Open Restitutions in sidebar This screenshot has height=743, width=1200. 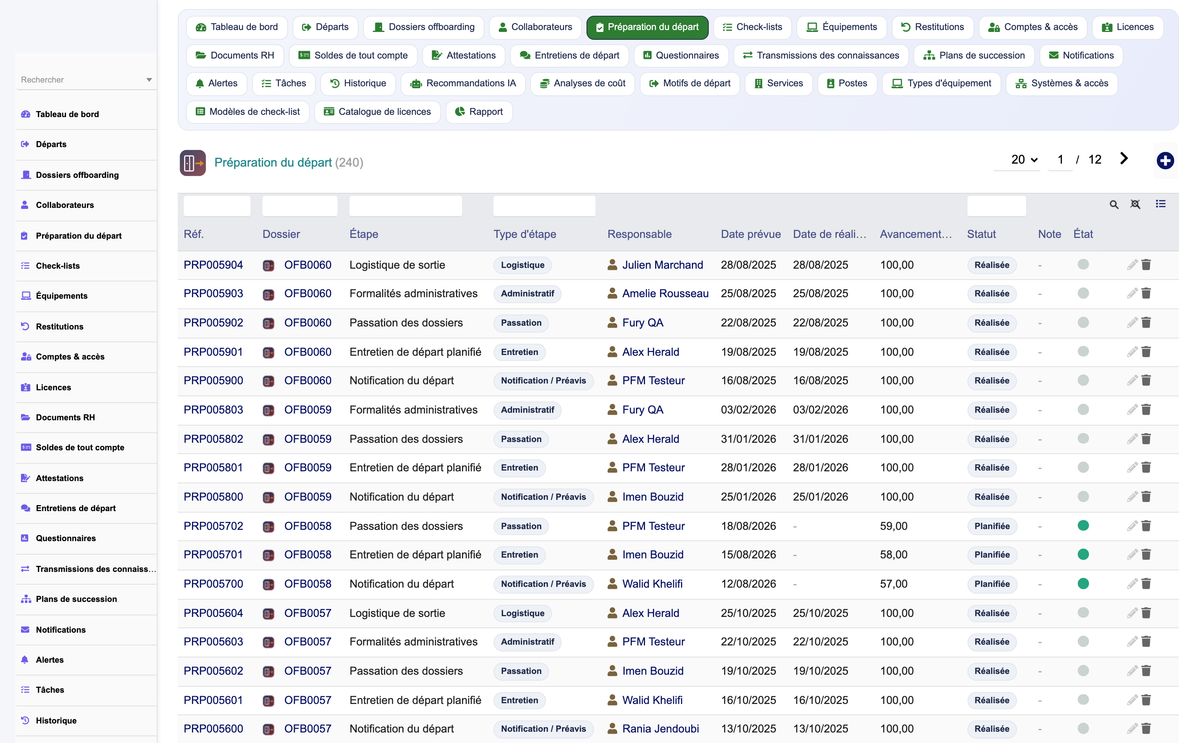point(59,326)
